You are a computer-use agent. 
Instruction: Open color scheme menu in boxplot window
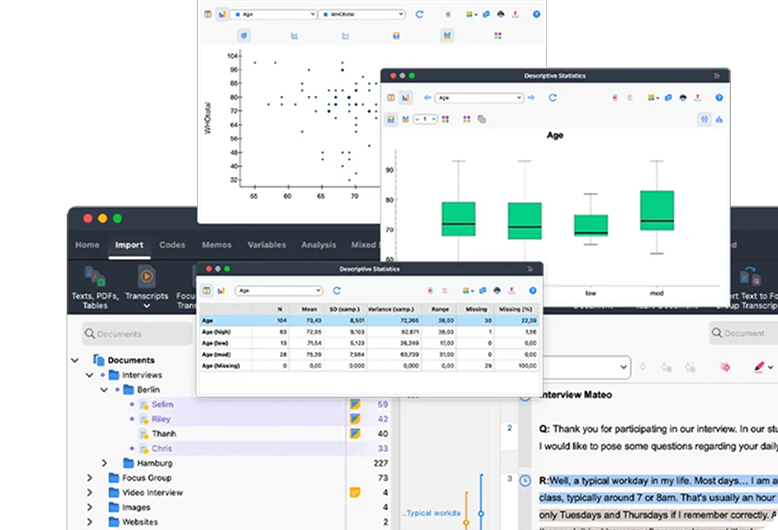653,98
